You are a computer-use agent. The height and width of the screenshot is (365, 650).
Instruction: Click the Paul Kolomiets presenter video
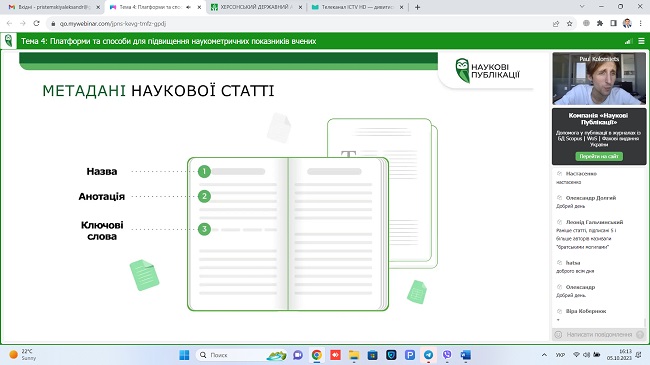(x=599, y=78)
